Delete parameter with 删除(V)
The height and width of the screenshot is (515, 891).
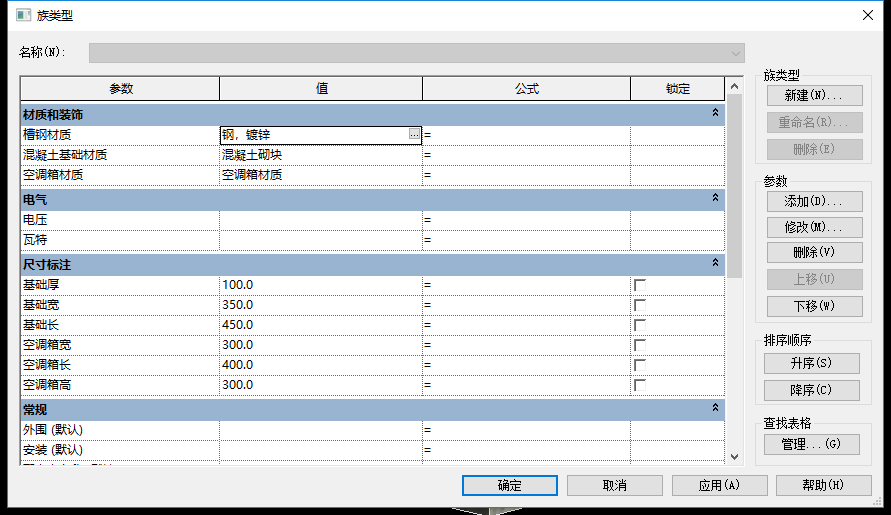(x=814, y=252)
